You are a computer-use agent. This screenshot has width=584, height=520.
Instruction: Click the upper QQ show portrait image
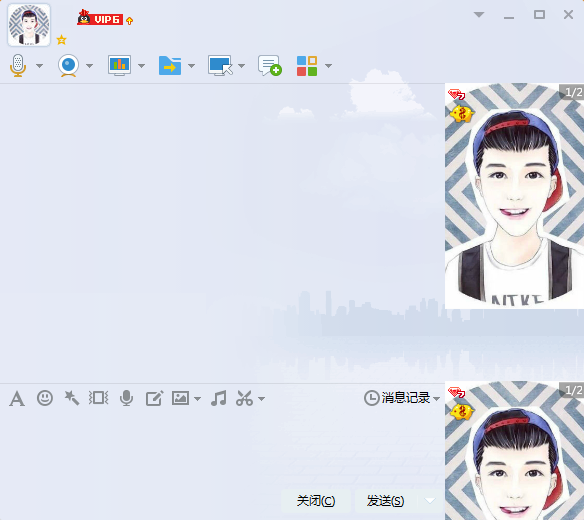514,196
